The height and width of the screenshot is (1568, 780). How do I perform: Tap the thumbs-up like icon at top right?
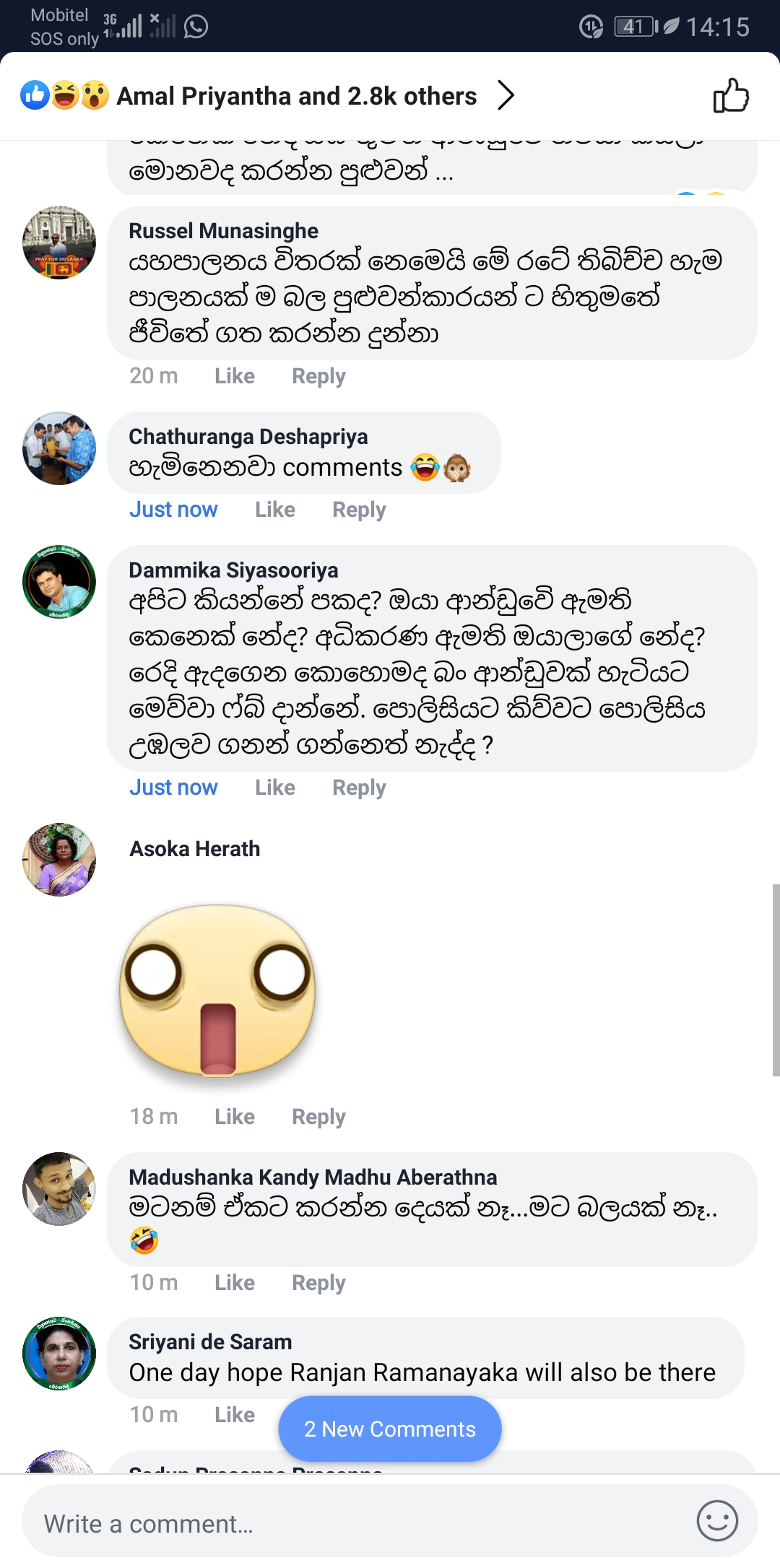731,96
